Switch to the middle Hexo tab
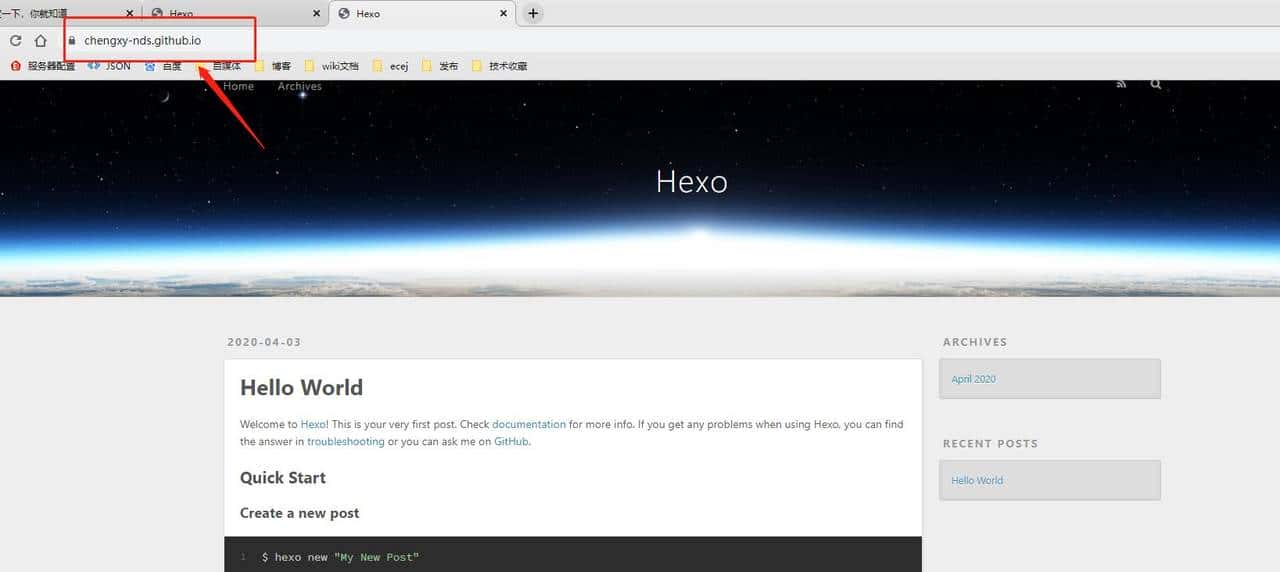 [x=236, y=13]
